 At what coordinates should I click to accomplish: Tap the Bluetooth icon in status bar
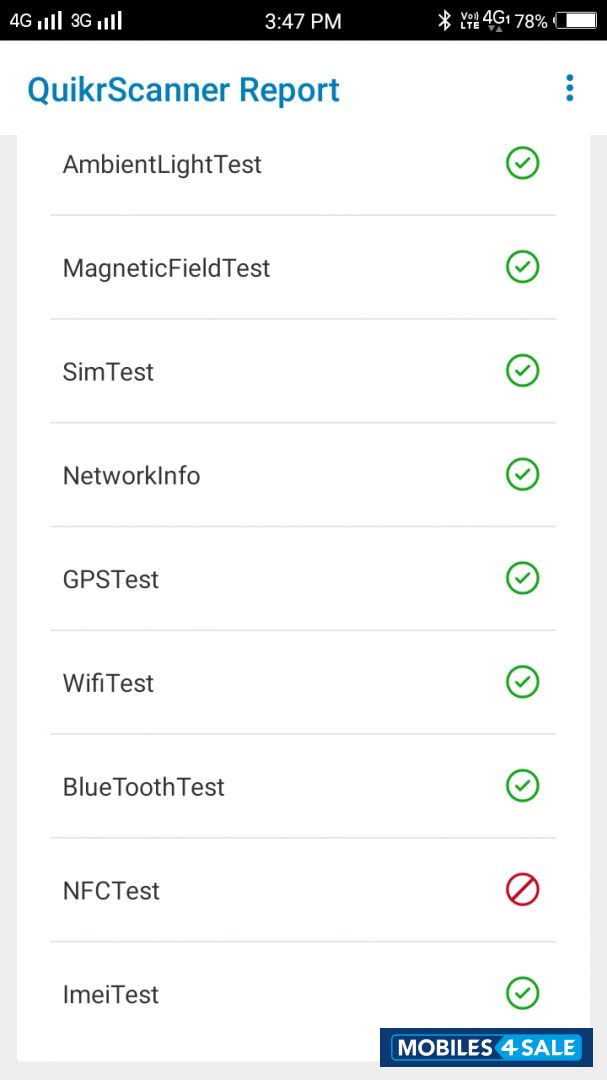[x=445, y=20]
